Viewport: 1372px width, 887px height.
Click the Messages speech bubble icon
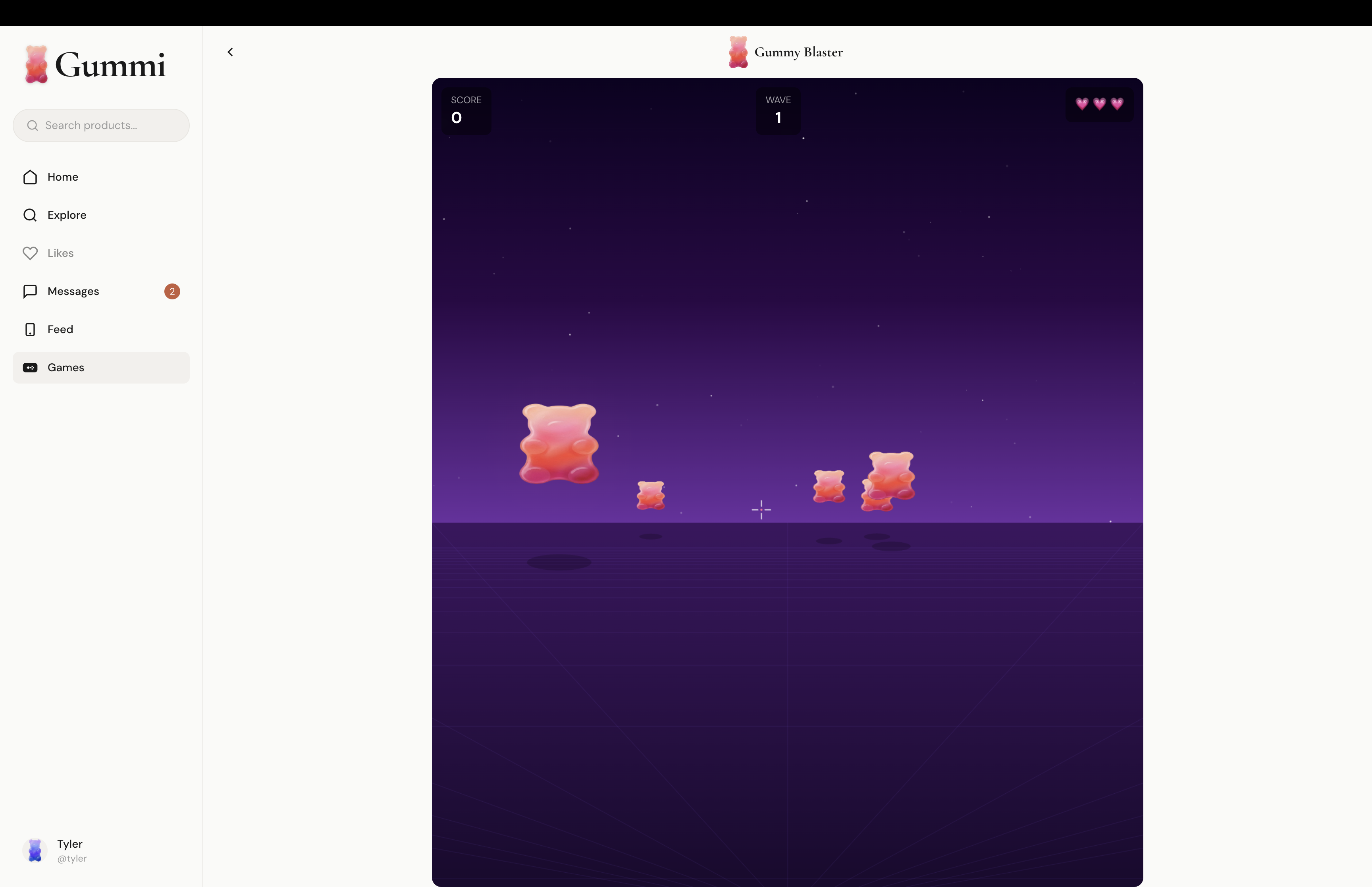pyautogui.click(x=30, y=291)
